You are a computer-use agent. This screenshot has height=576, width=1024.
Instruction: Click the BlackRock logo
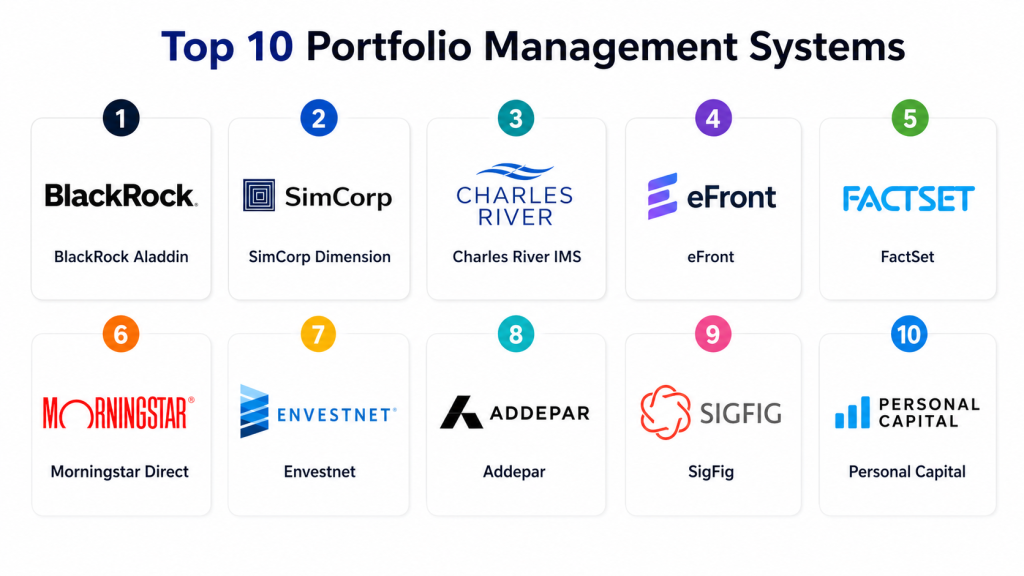pyautogui.click(x=120, y=196)
